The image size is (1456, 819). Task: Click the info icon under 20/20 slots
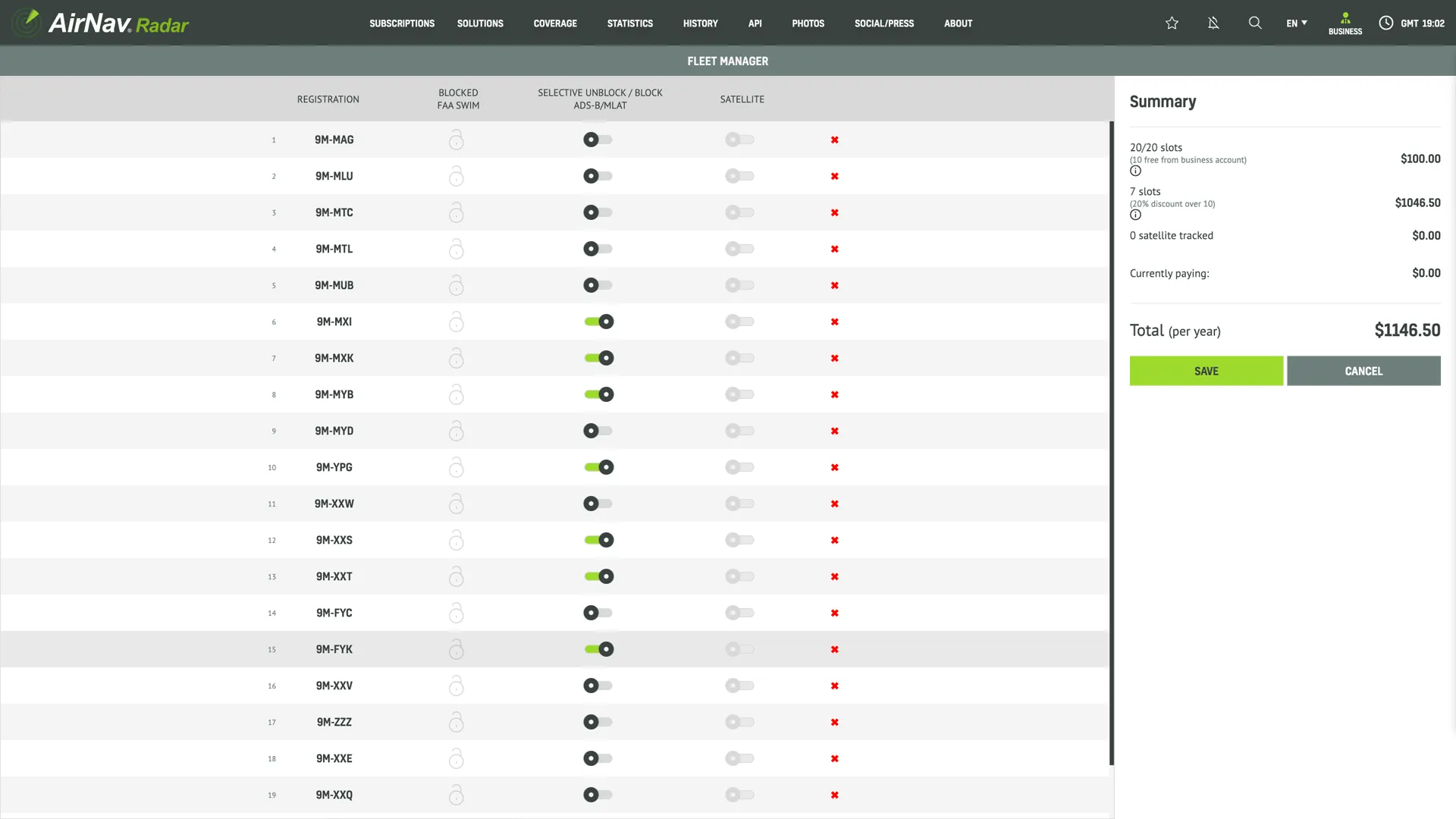point(1135,171)
